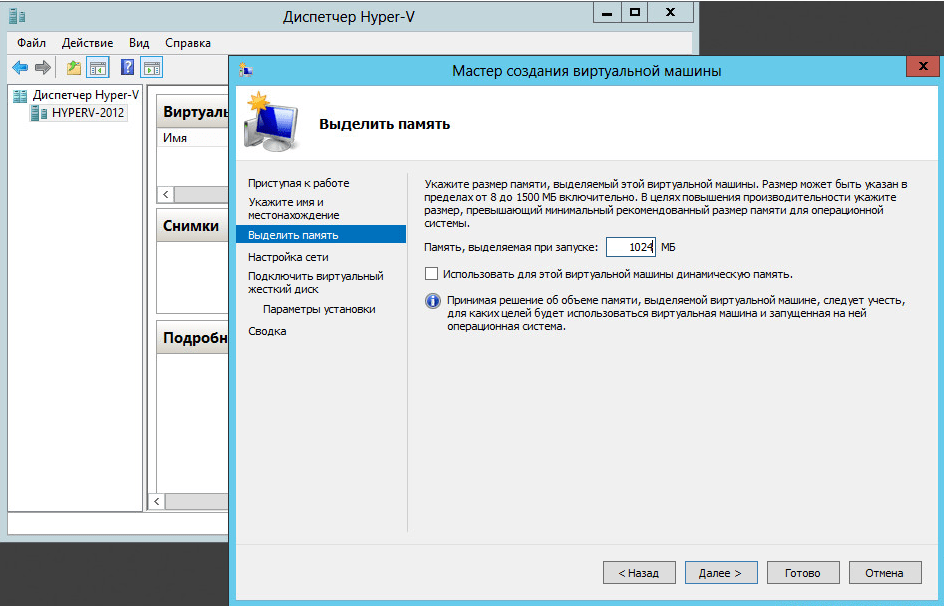Toggle the action pane toolbar icon
The image size is (944, 606).
(x=152, y=67)
